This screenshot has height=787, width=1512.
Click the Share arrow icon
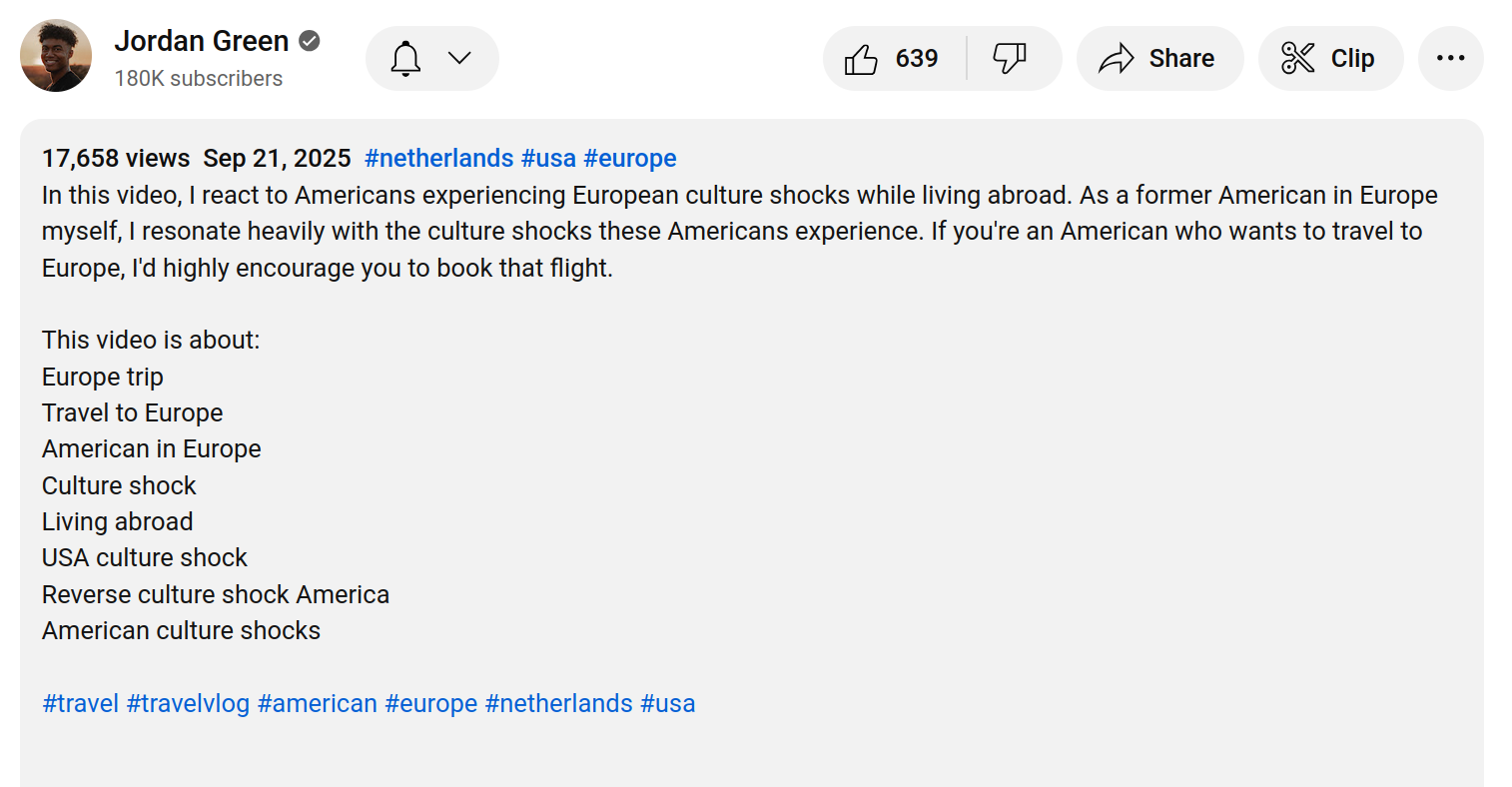pos(1117,59)
